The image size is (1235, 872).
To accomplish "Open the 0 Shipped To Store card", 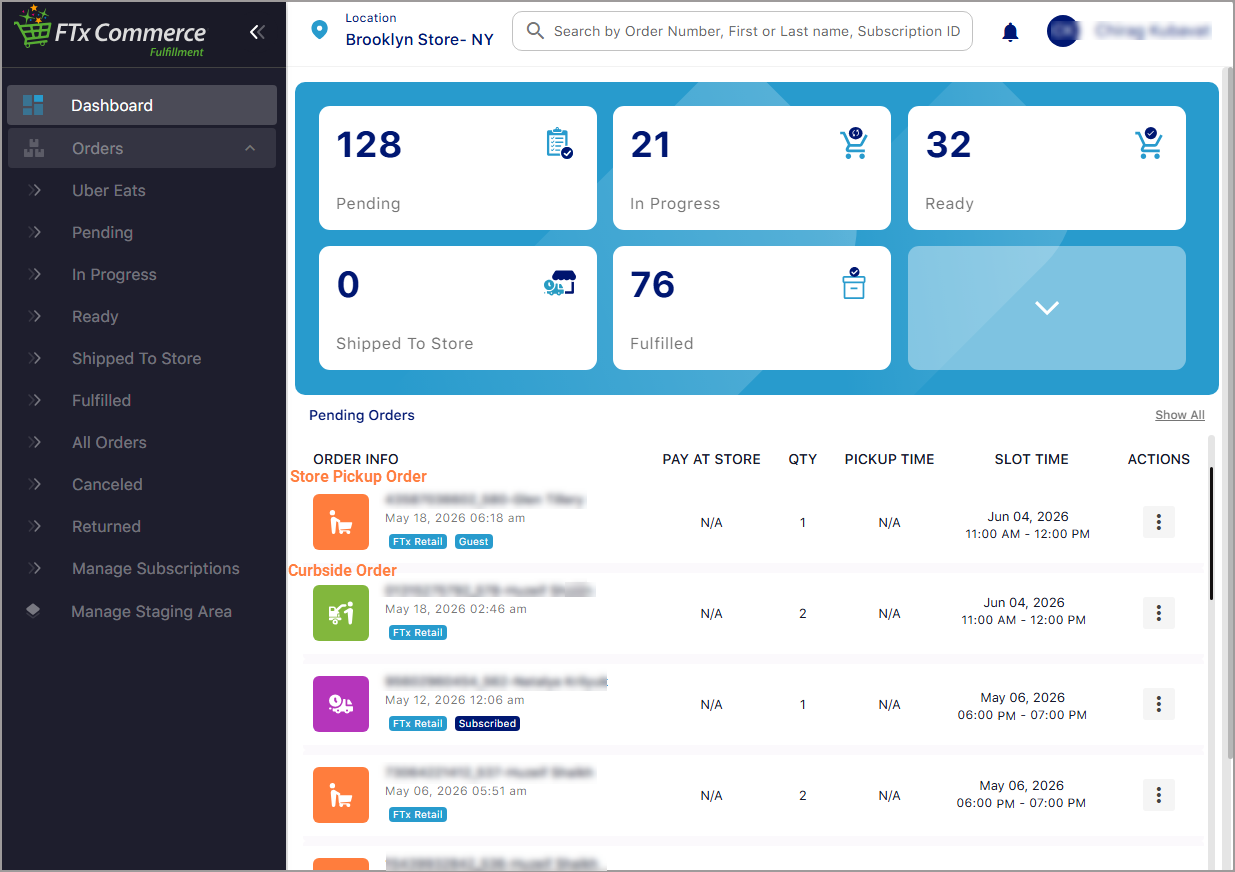I will click(x=458, y=308).
